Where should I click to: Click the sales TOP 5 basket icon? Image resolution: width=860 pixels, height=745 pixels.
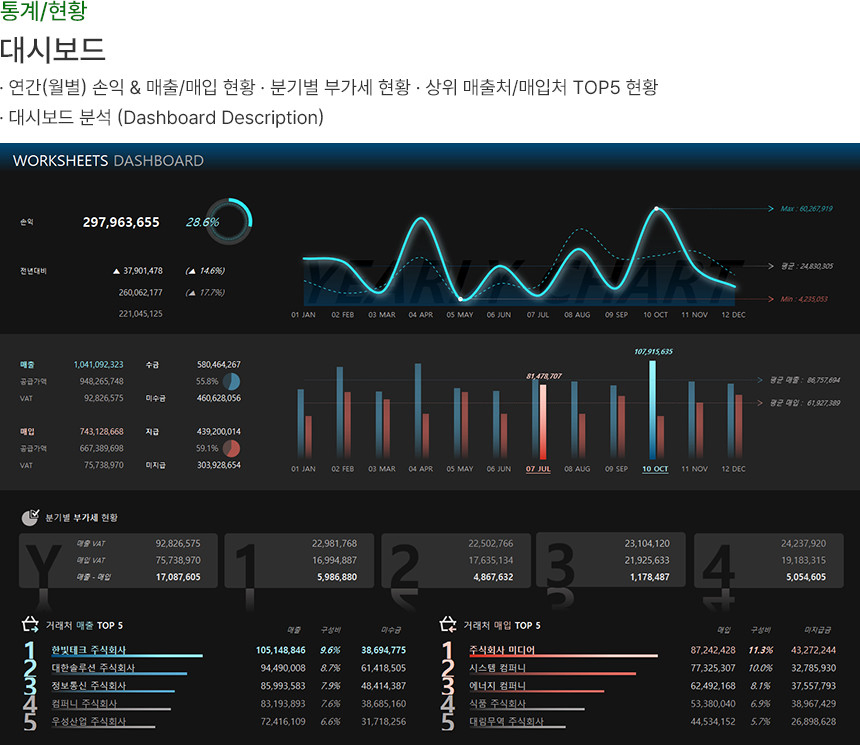pyautogui.click(x=30, y=625)
